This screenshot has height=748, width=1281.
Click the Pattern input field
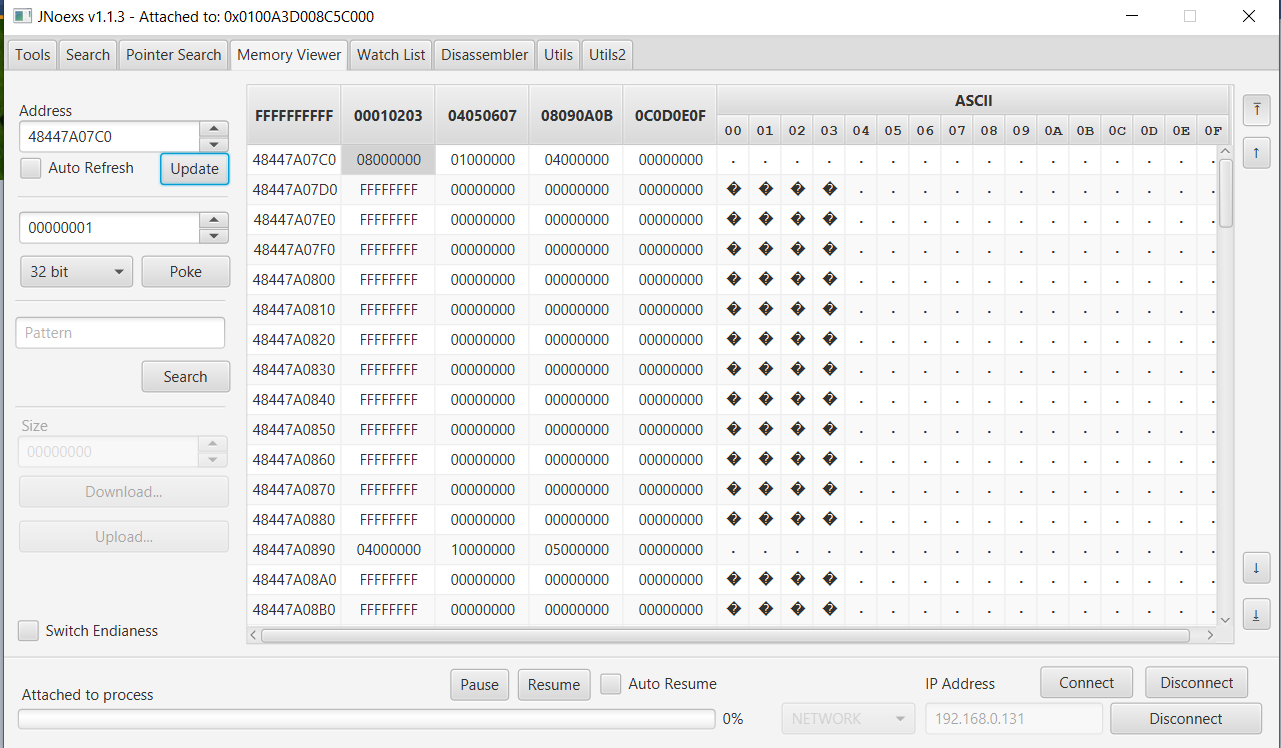(x=120, y=333)
